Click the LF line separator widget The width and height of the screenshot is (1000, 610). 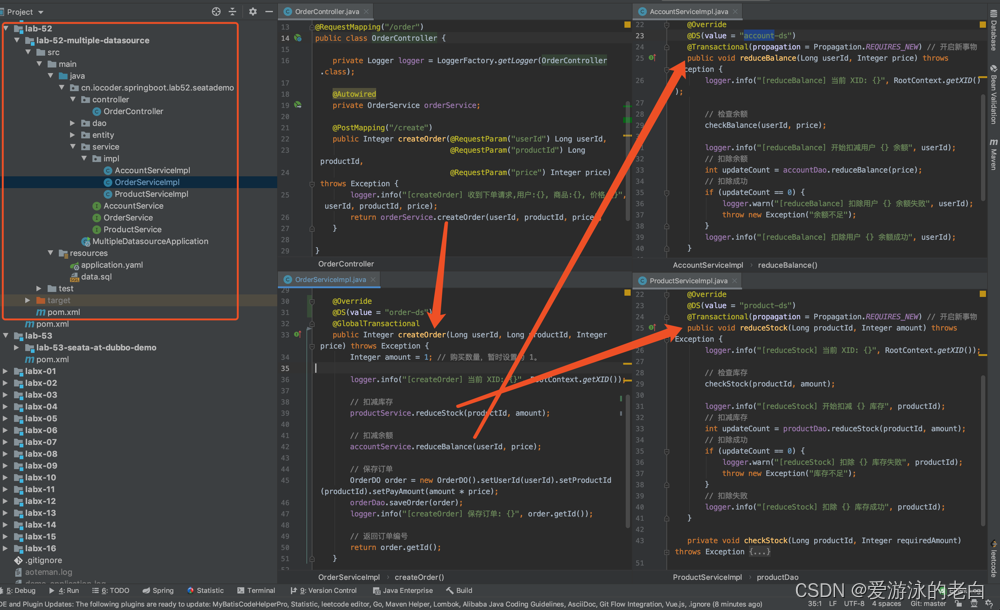coord(832,604)
